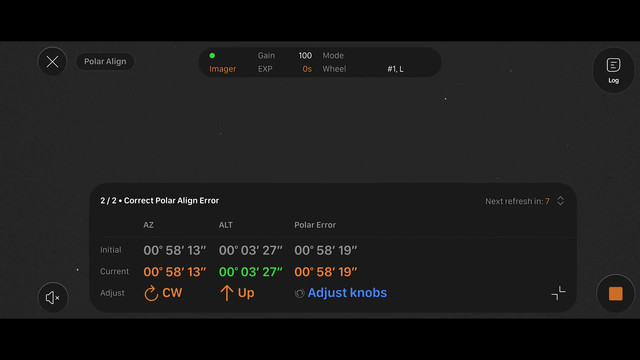Open the Imager camera settings

point(222,69)
